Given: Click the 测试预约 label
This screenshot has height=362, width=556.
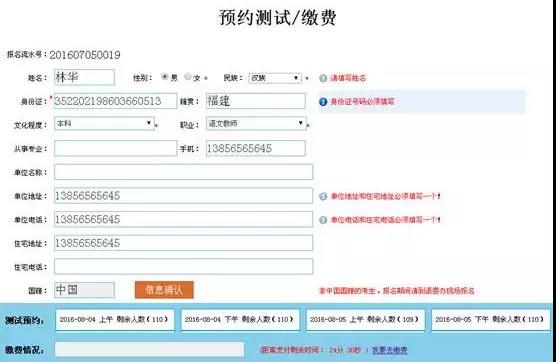Looking at the screenshot, I should click(24, 320).
